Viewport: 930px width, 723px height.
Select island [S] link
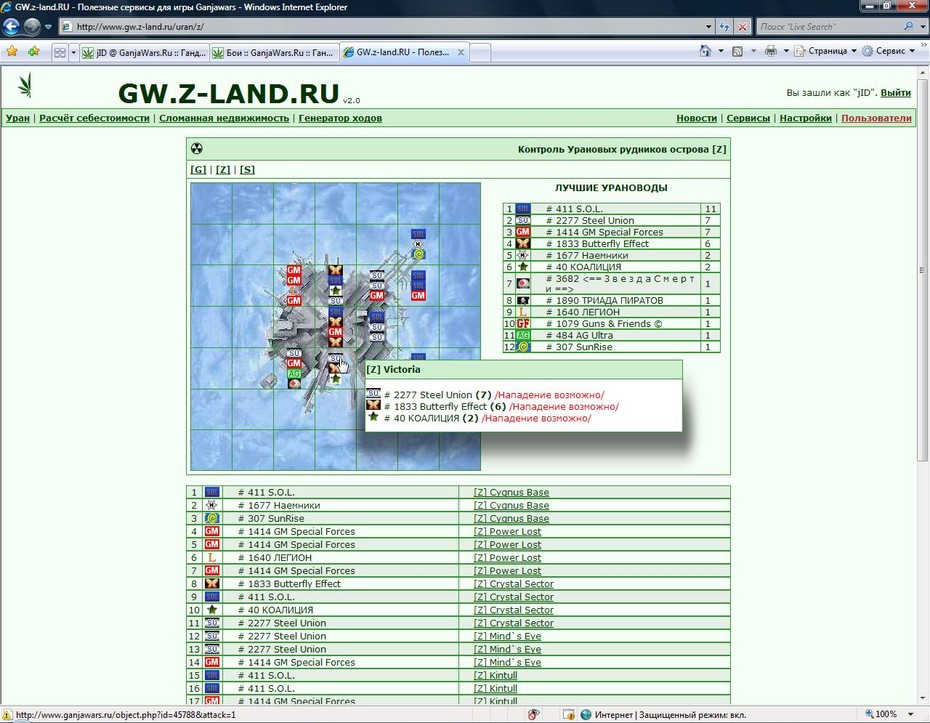click(x=247, y=170)
